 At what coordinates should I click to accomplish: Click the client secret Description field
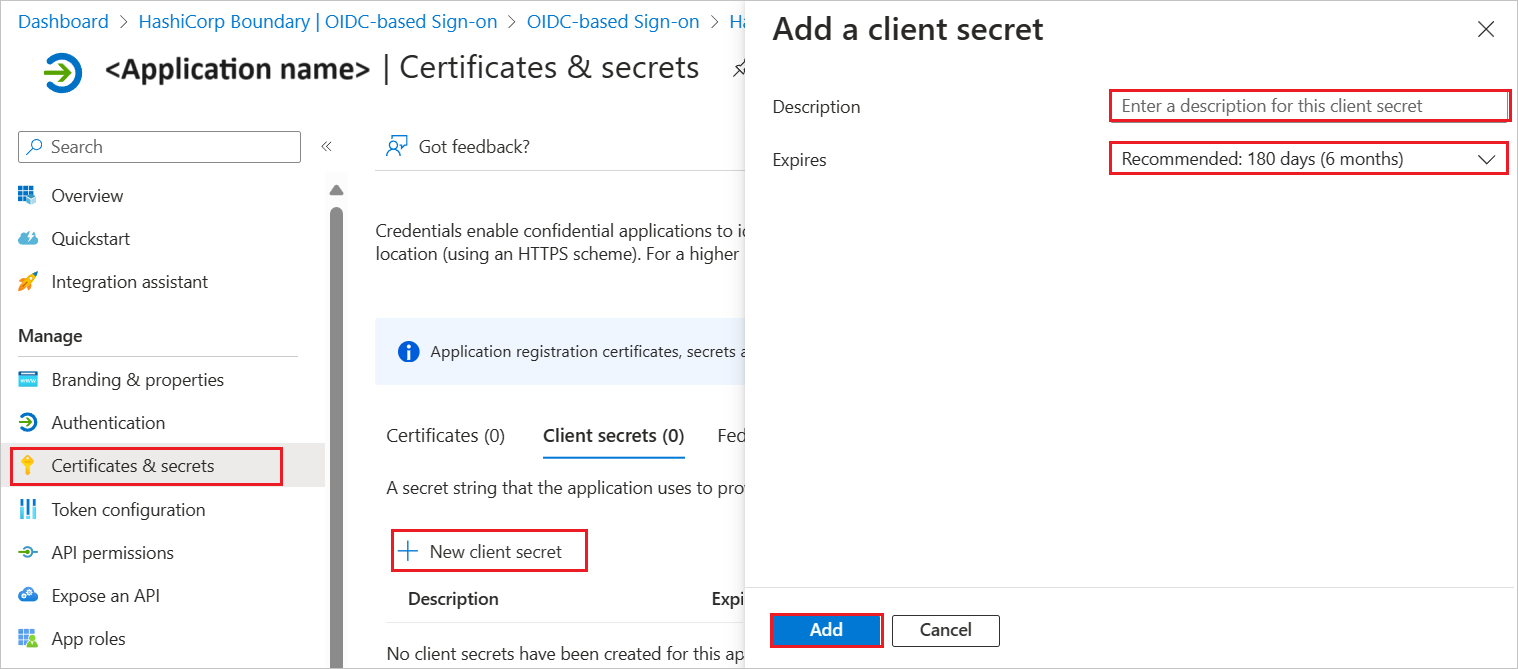point(1309,105)
